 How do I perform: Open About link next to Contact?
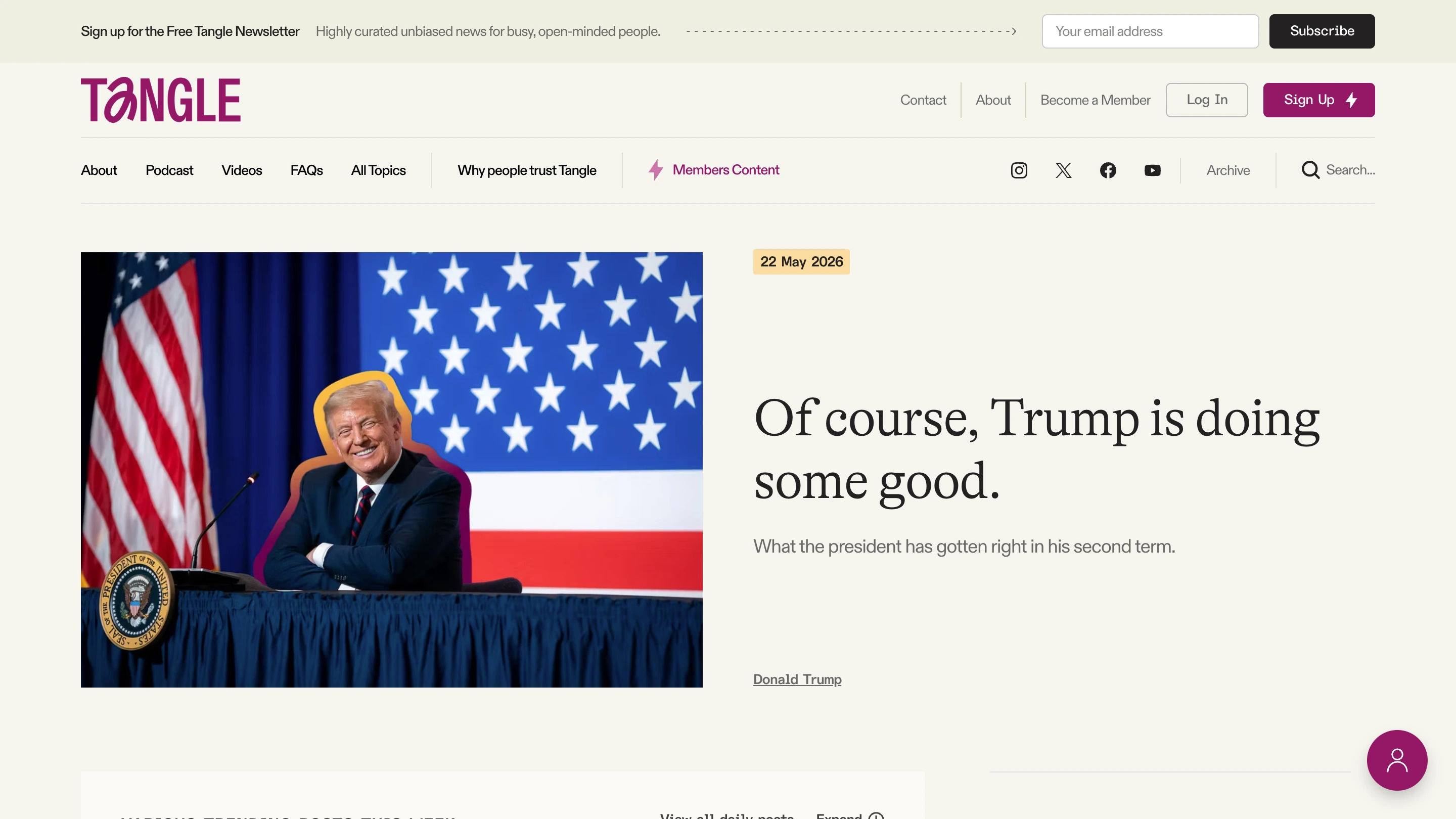click(x=993, y=100)
